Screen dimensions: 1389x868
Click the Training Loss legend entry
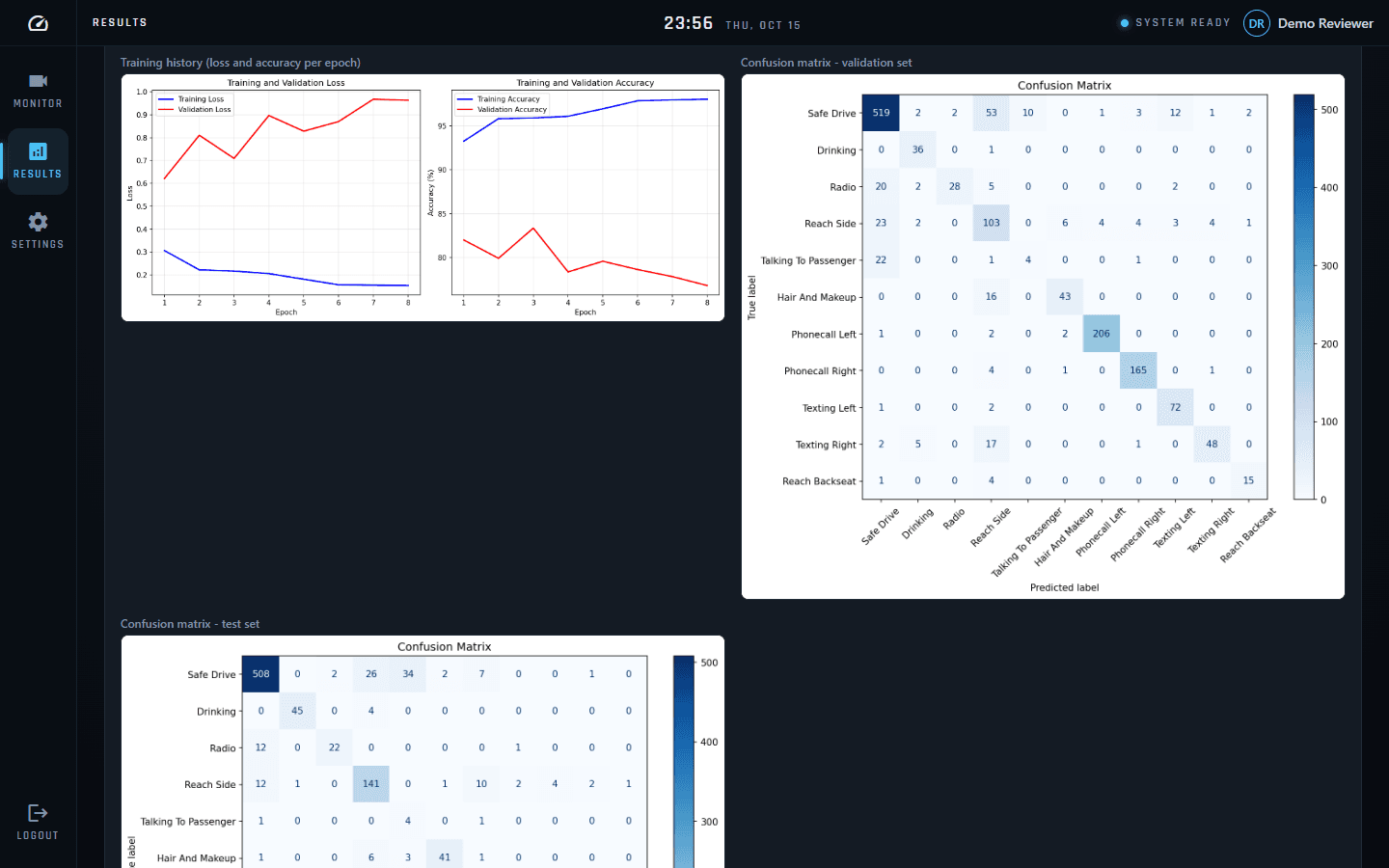point(191,99)
